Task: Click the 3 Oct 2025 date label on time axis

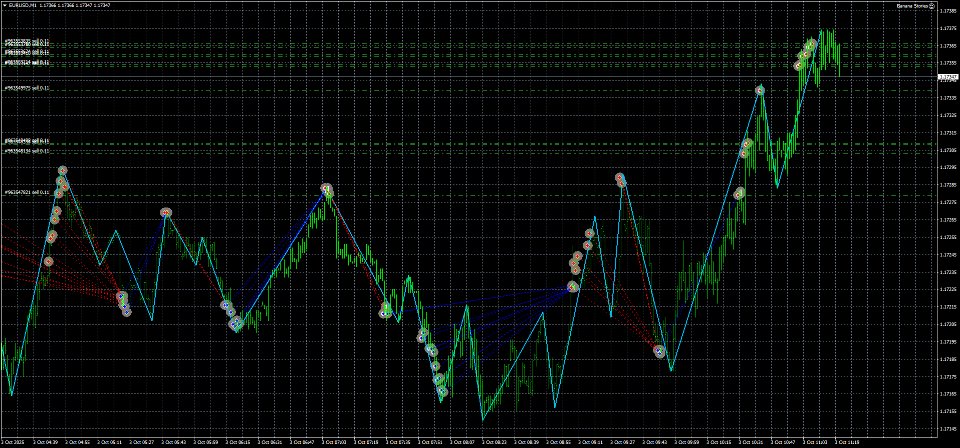Action: [x=13, y=441]
